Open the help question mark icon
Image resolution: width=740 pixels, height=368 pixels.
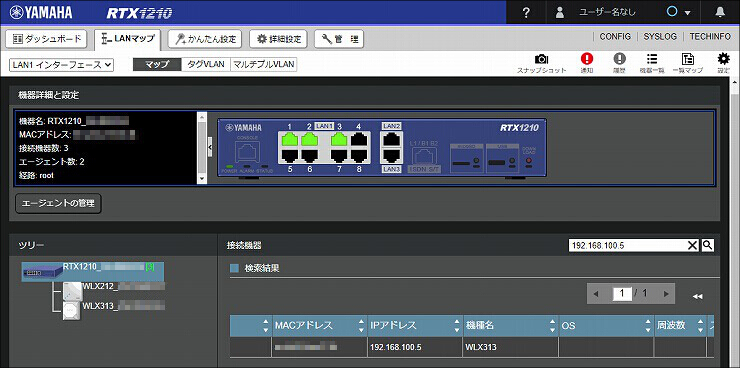point(526,13)
